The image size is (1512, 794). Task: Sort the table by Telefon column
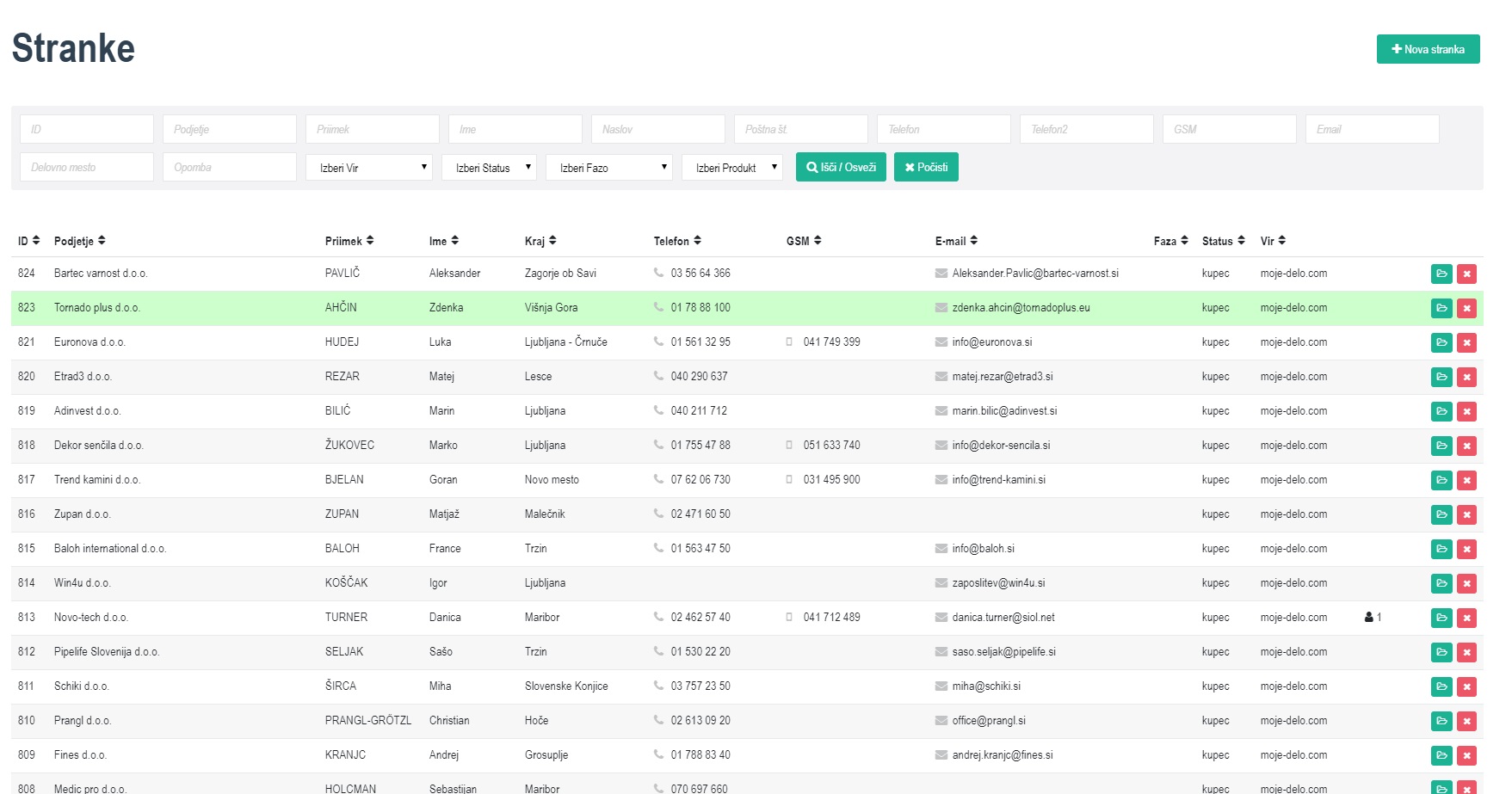[x=677, y=241]
